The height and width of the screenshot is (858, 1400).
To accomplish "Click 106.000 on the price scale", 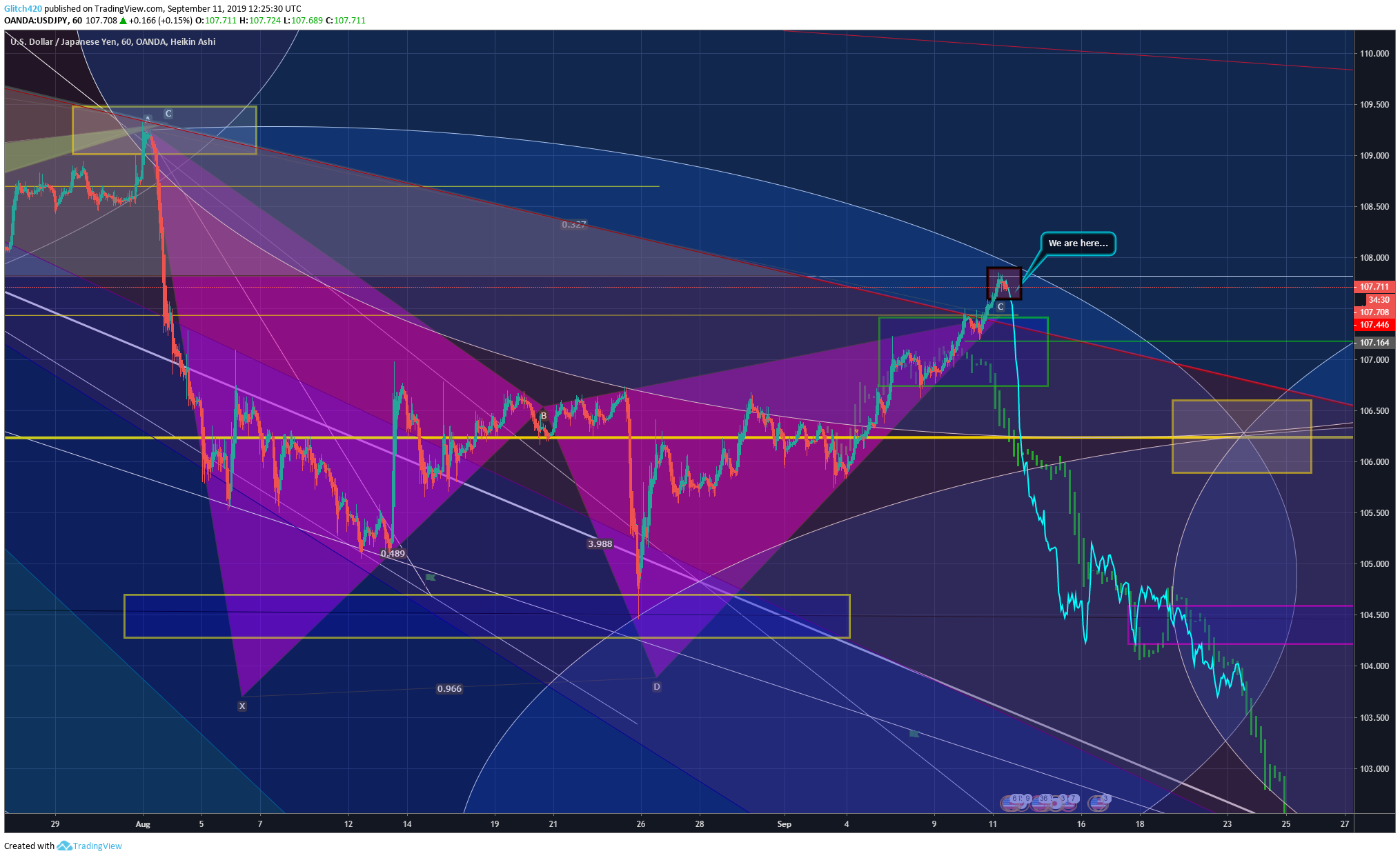I will (1374, 462).
